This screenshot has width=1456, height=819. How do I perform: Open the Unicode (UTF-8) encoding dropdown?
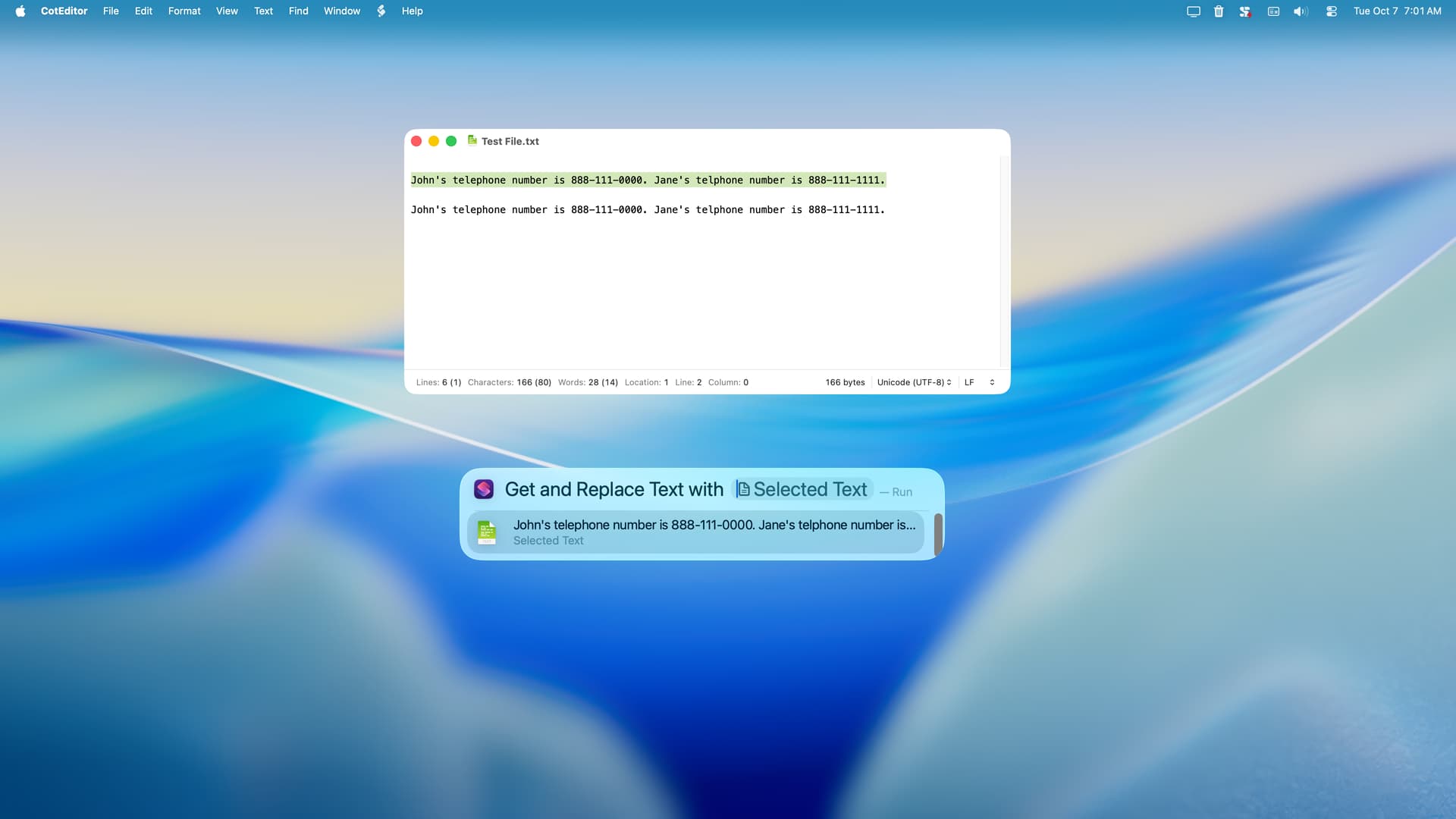tap(914, 382)
